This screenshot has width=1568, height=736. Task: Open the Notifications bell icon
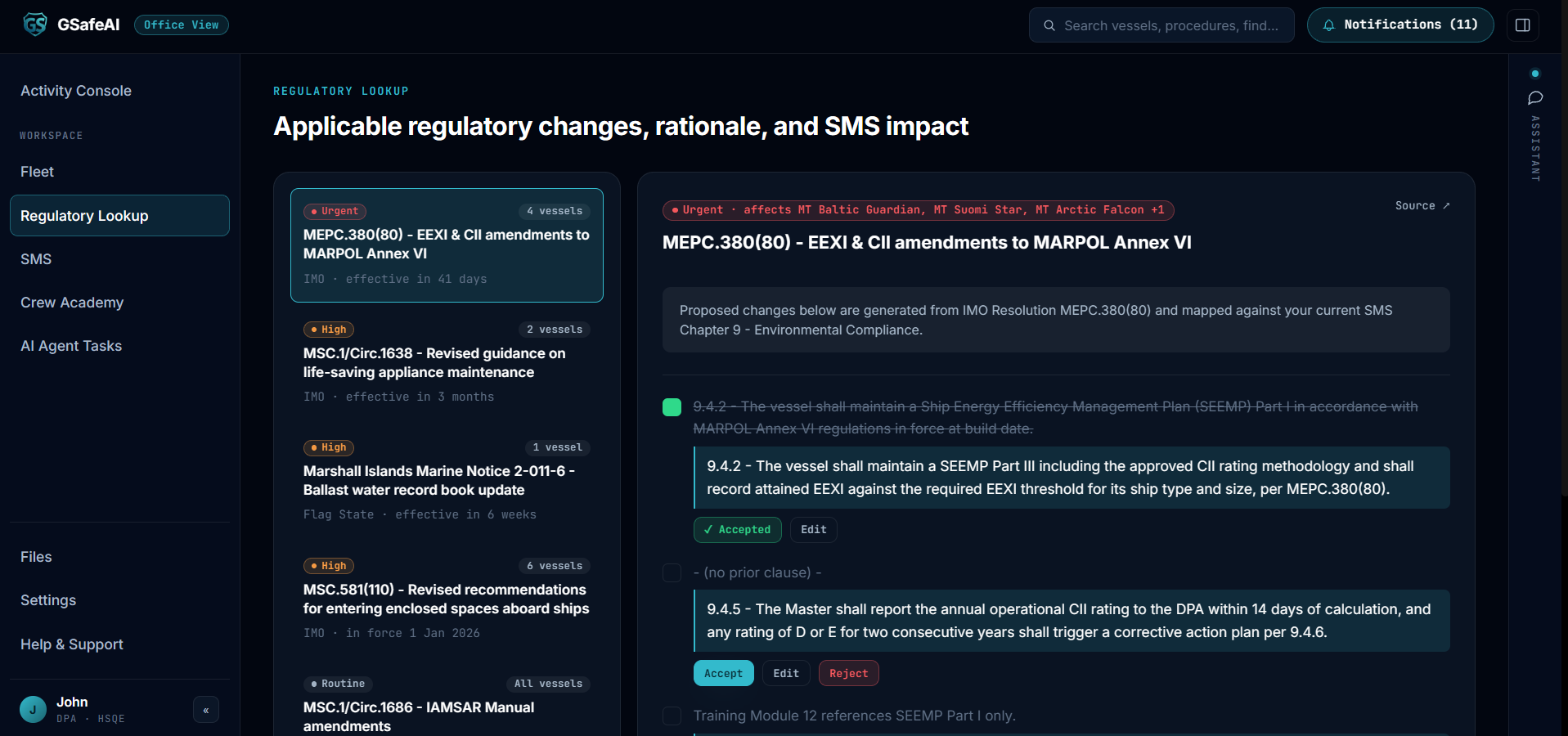(x=1329, y=25)
